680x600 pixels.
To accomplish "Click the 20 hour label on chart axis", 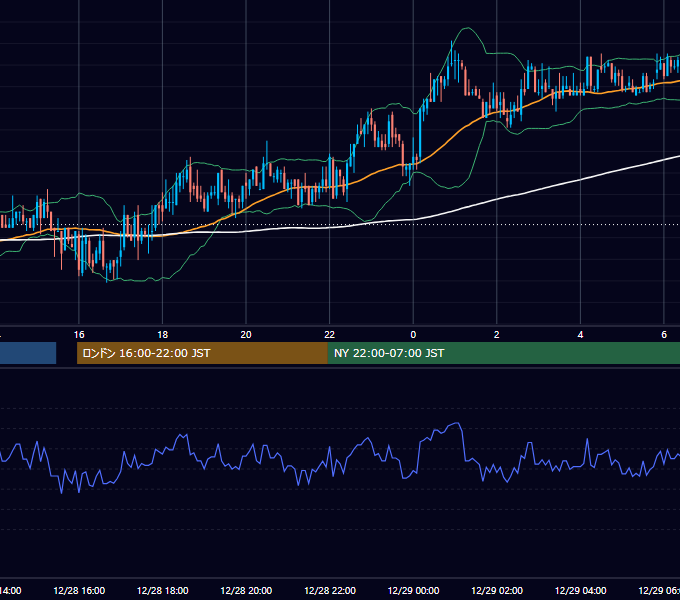I will 246,335.
